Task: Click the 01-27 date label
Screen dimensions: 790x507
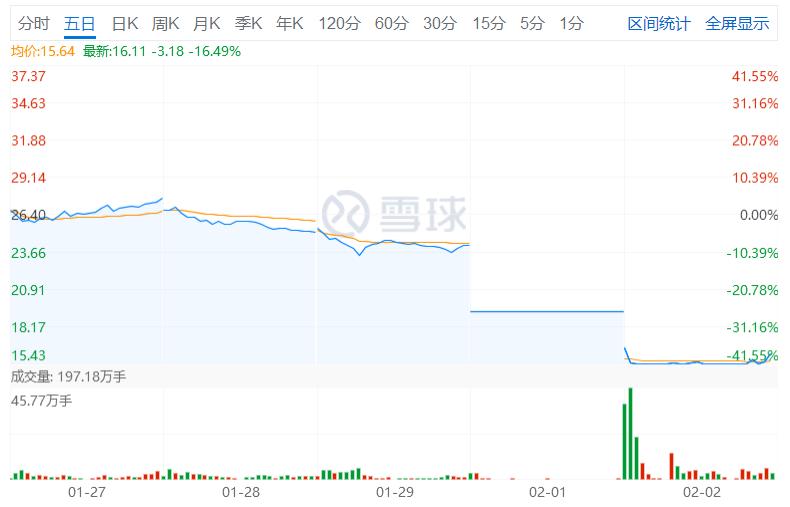Action: (x=87, y=492)
